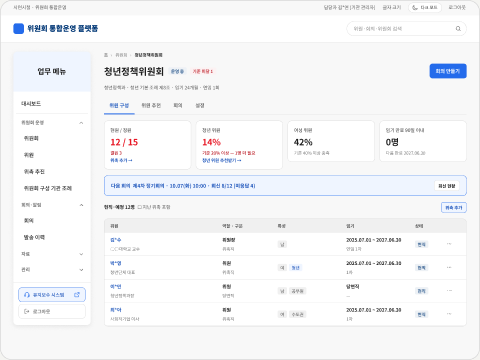Switch to the 위원 구성 tab
480x360 pixels.
pyautogui.click(x=119, y=106)
